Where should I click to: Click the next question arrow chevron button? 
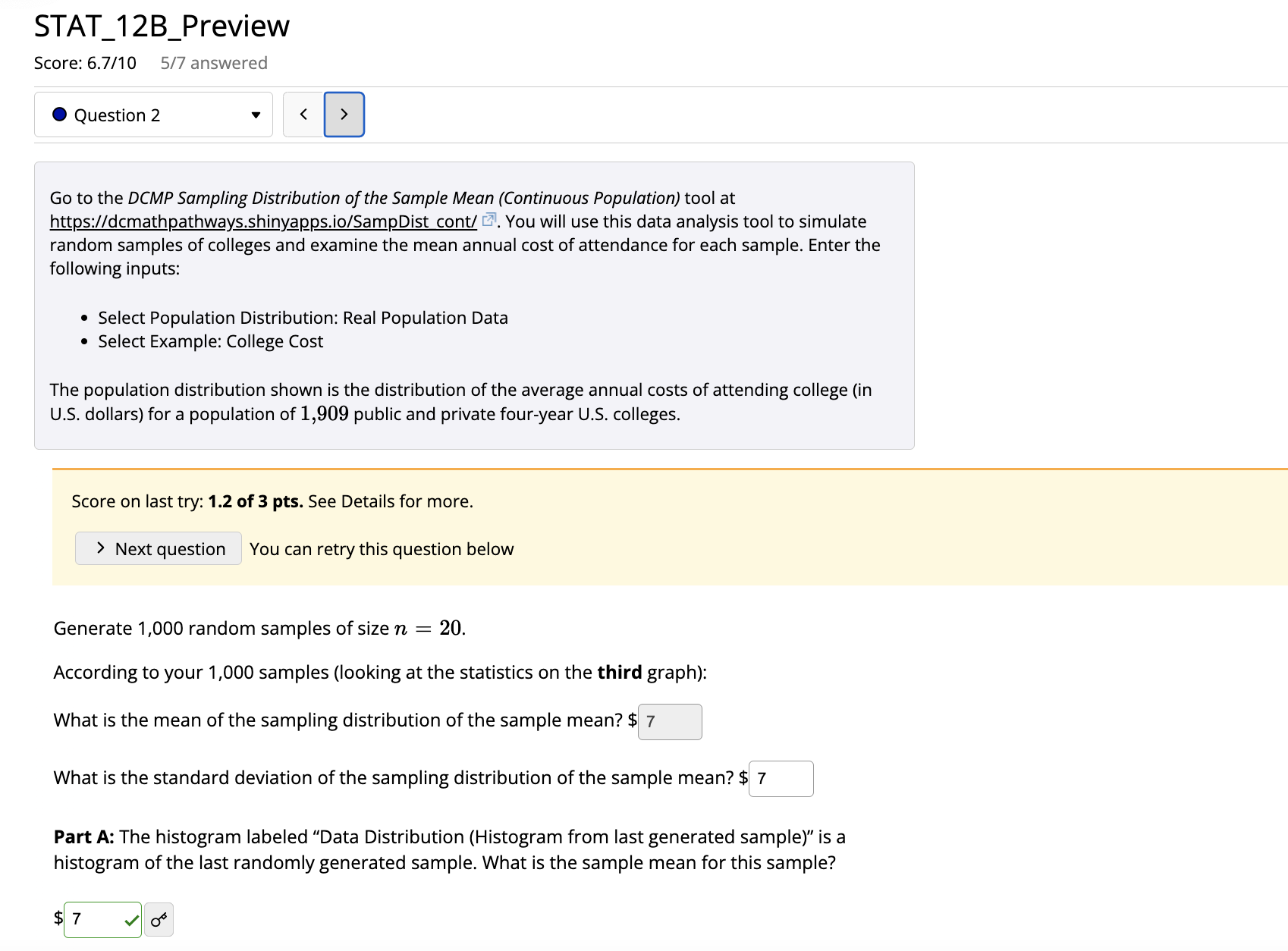344,115
